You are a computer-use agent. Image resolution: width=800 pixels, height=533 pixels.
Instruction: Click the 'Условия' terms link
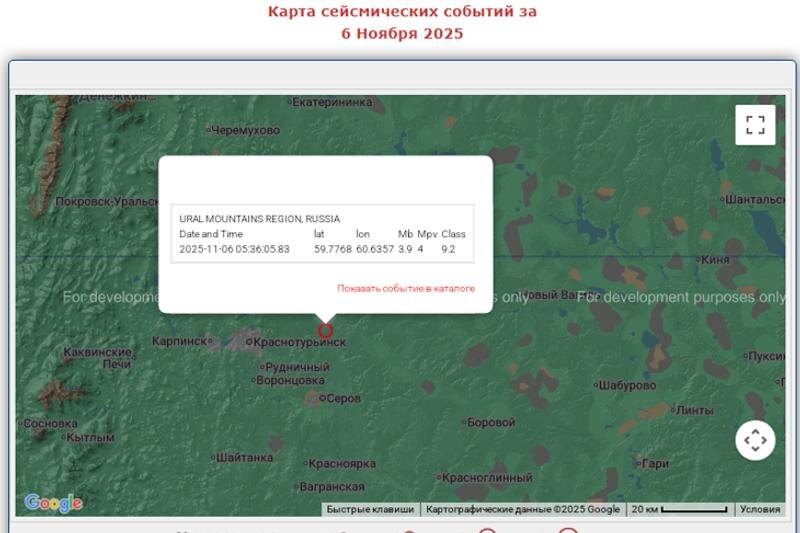760,509
